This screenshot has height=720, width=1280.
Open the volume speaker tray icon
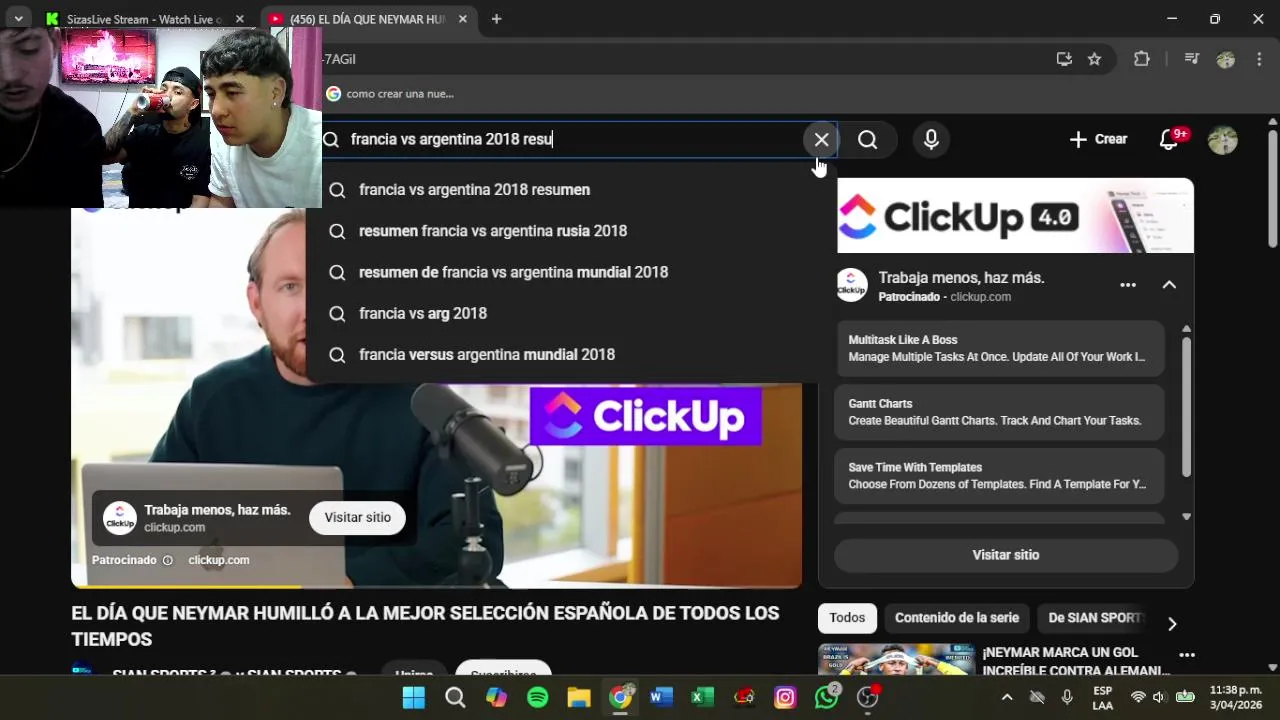coord(1159,698)
